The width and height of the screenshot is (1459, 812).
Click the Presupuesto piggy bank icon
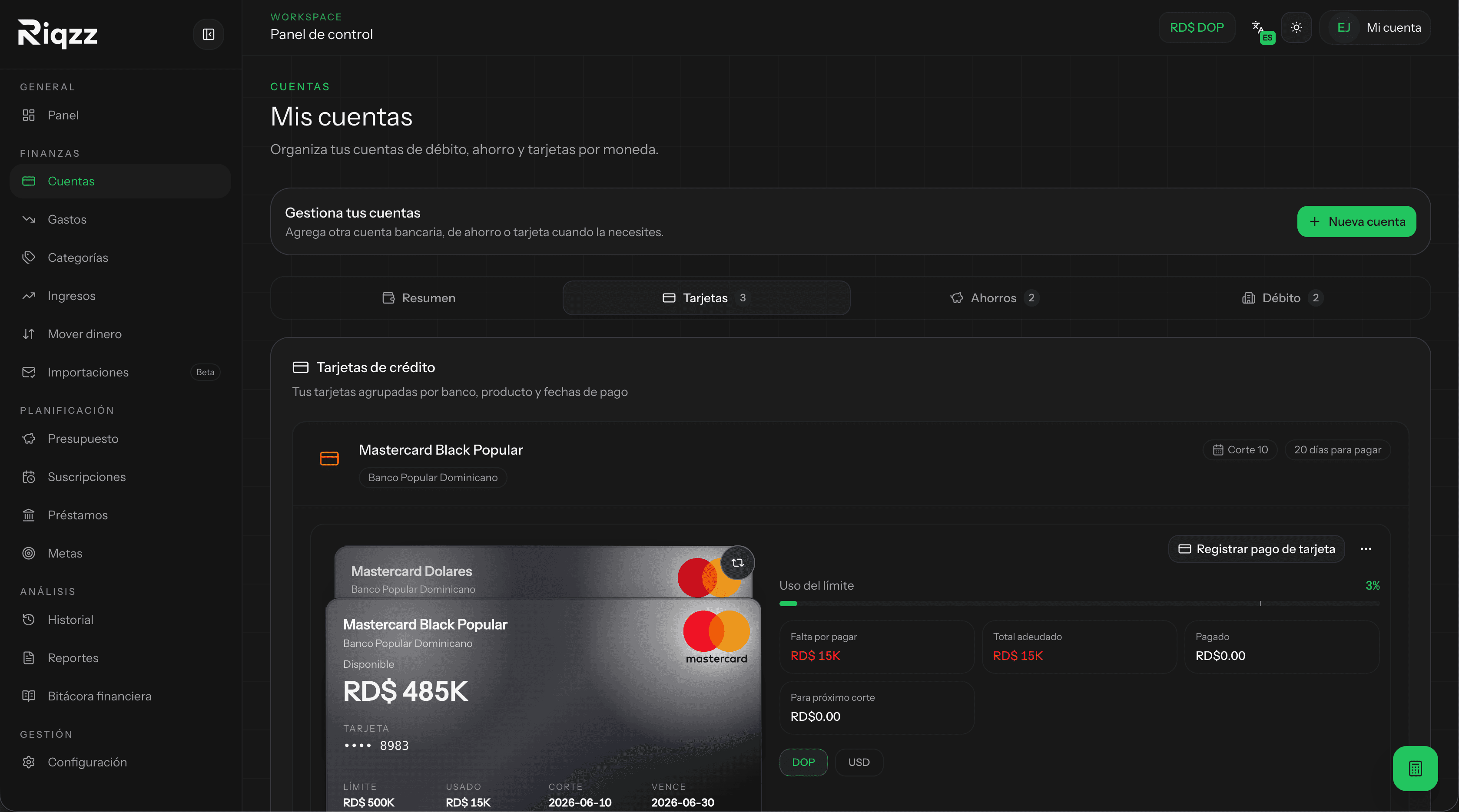[x=29, y=439]
